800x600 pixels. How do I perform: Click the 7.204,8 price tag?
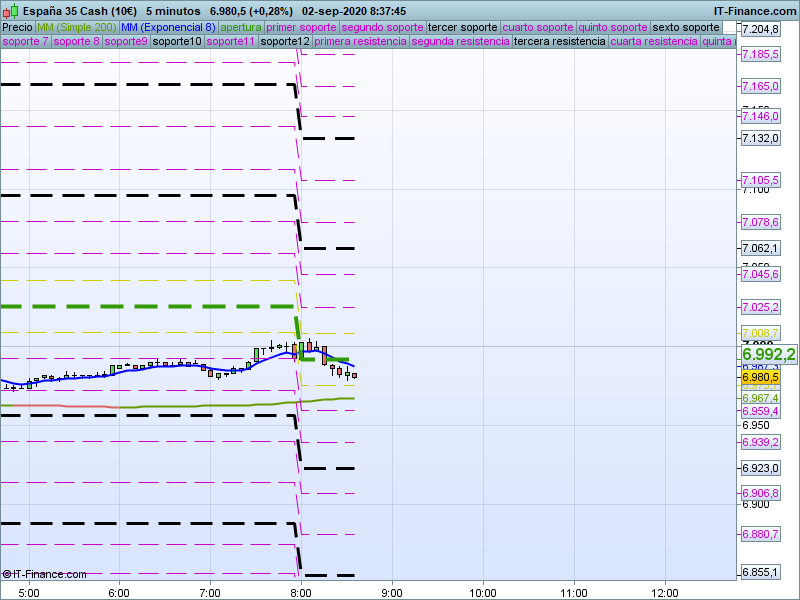pyautogui.click(x=760, y=29)
